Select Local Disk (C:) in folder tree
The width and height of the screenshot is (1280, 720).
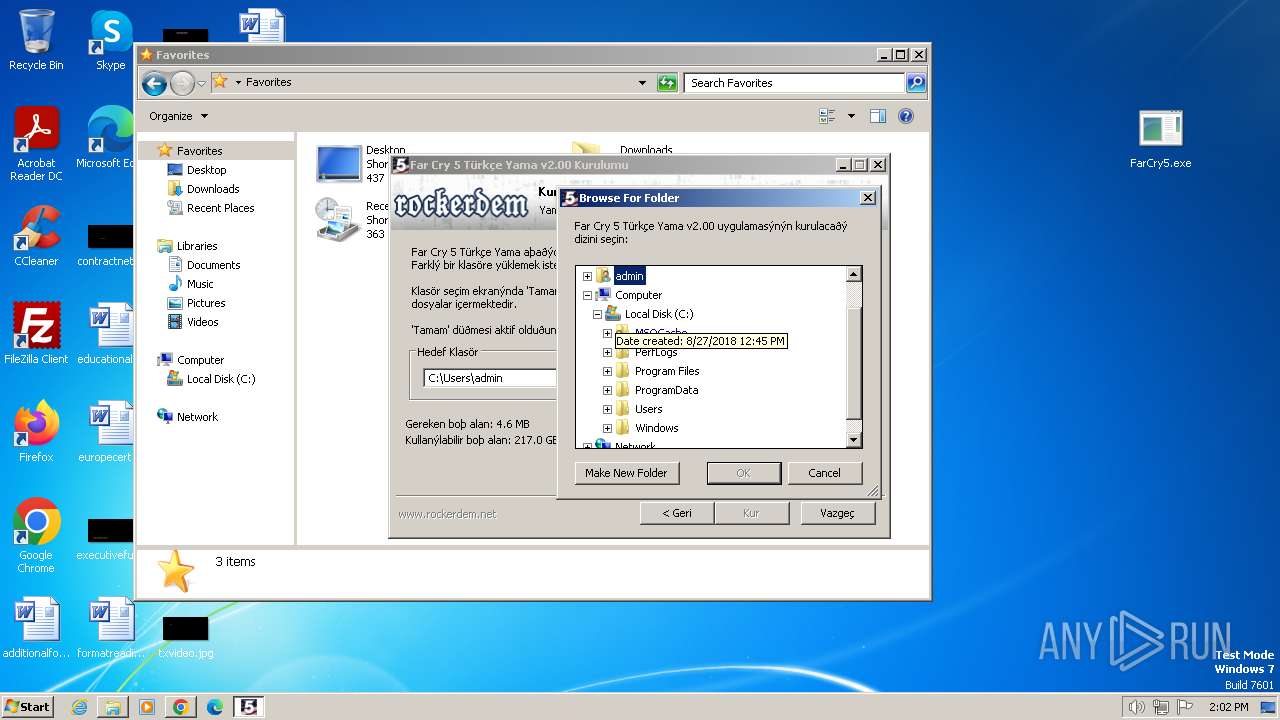tap(658, 314)
